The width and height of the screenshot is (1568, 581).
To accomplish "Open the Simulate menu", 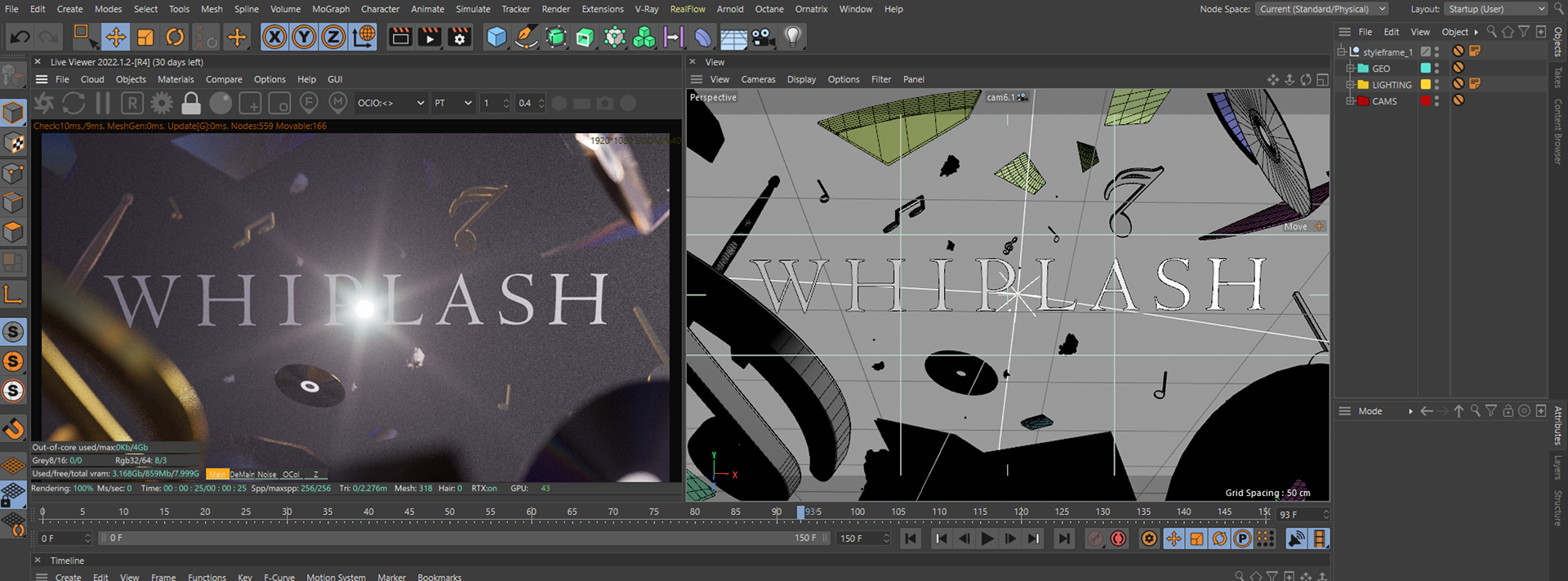I will point(473,9).
